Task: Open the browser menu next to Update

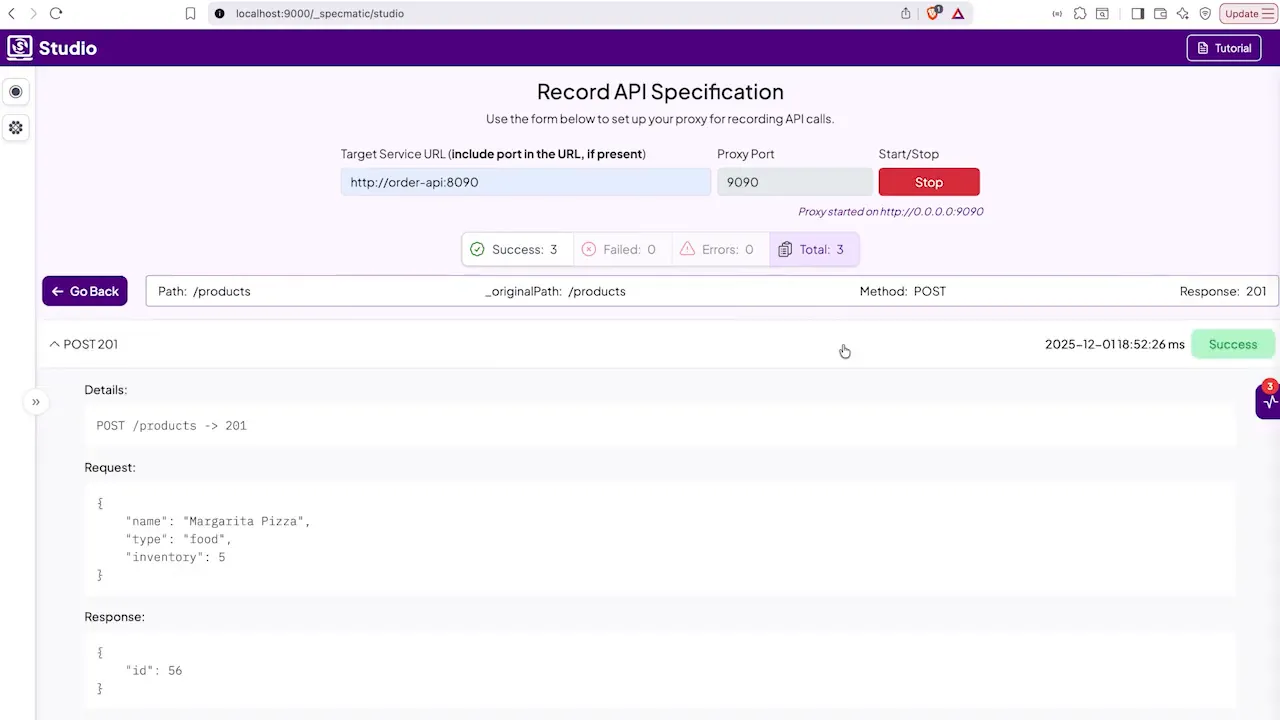Action: [1270, 13]
